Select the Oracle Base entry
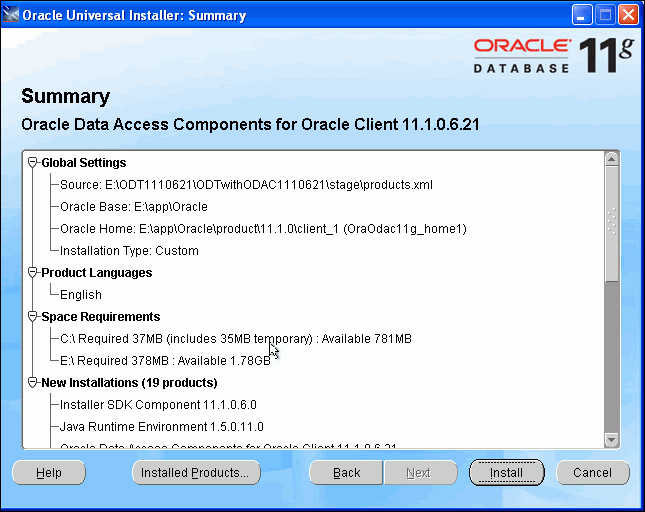This screenshot has width=645, height=512. [x=134, y=207]
